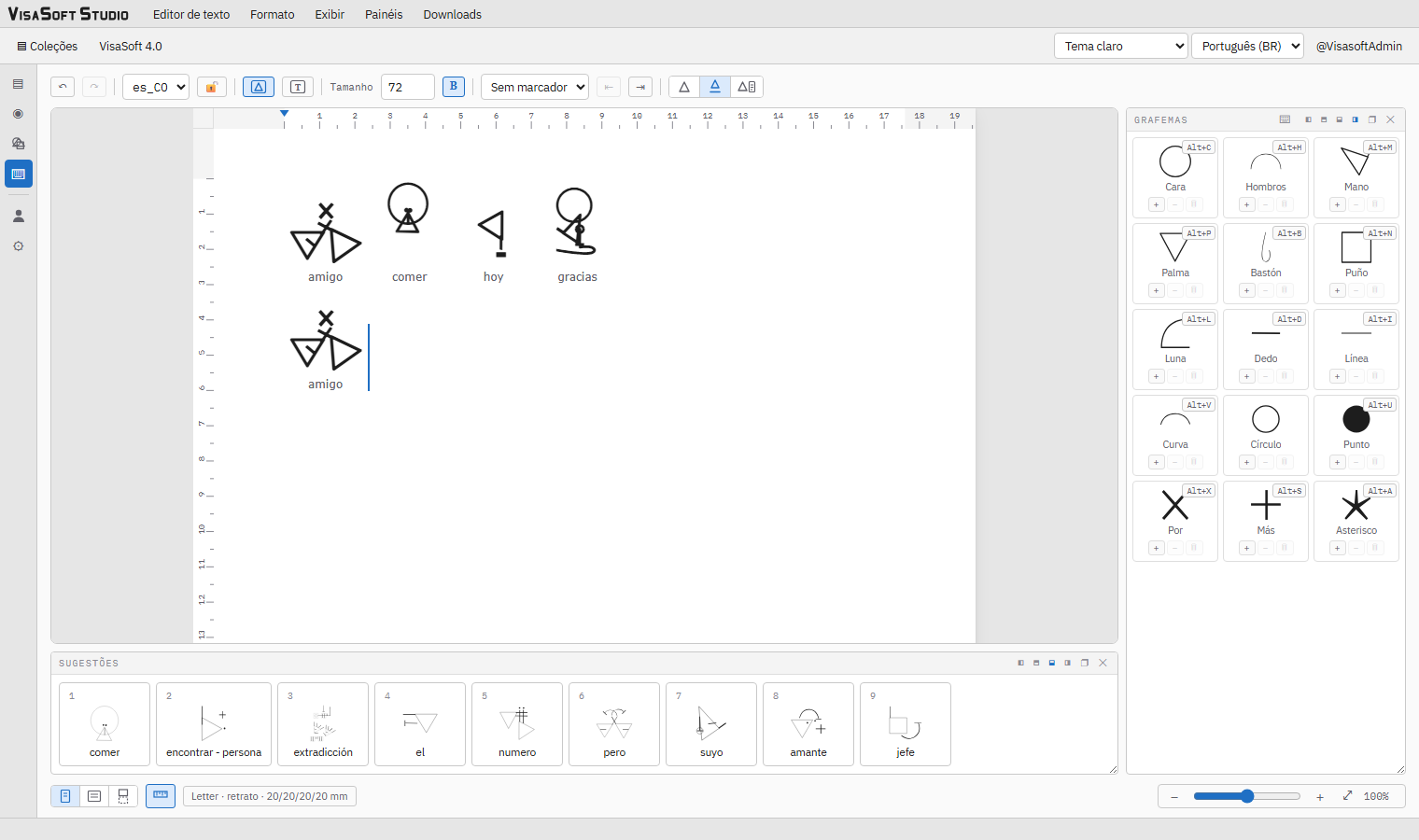The width and height of the screenshot is (1419, 840).
Task: Open the settings gear in left sidebar
Action: [x=19, y=246]
